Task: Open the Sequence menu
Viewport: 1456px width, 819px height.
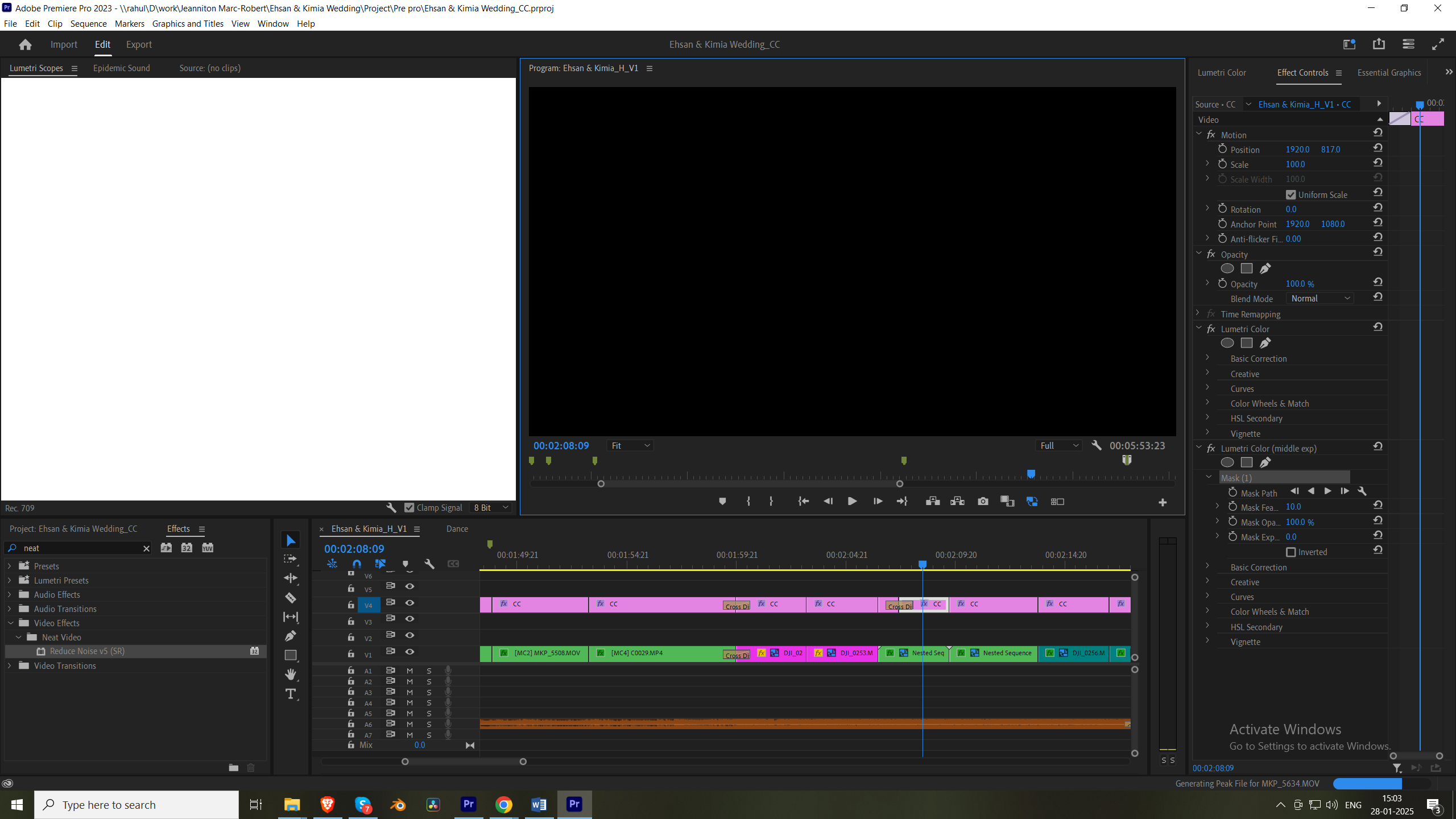Action: tap(89, 23)
